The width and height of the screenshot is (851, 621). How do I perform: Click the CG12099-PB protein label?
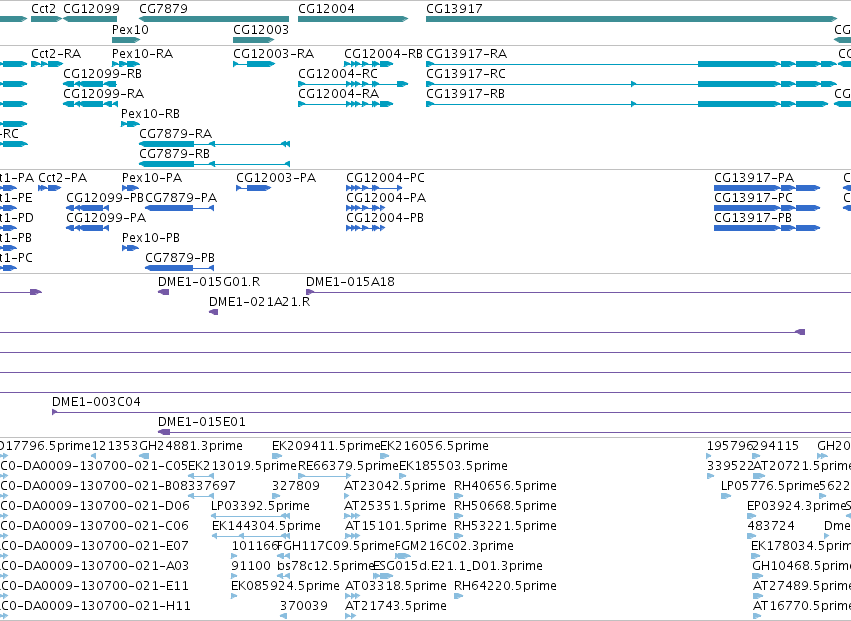pos(105,198)
